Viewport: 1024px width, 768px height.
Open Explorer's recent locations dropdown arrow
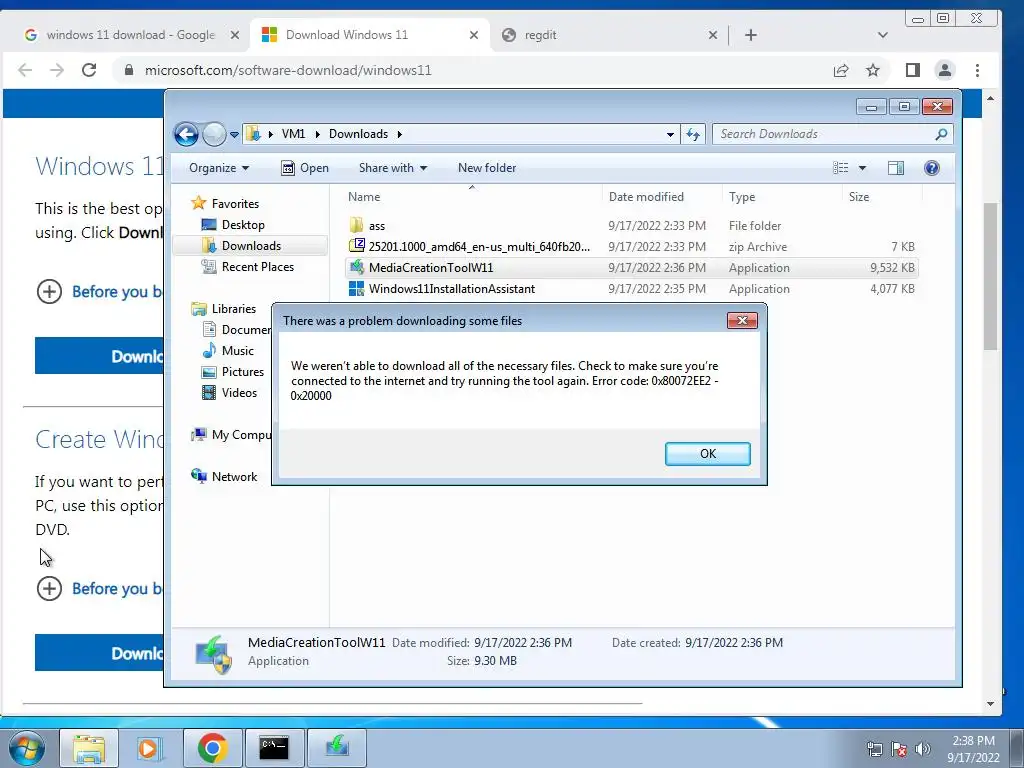(x=234, y=135)
